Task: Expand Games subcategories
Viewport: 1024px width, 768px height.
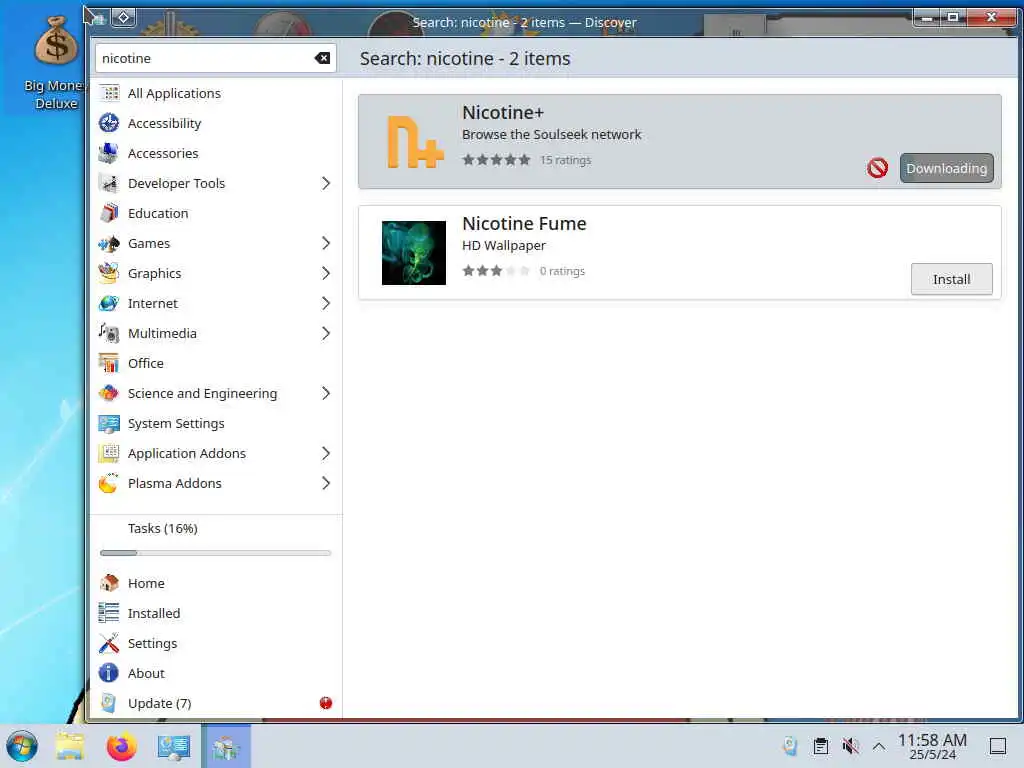Action: click(326, 244)
